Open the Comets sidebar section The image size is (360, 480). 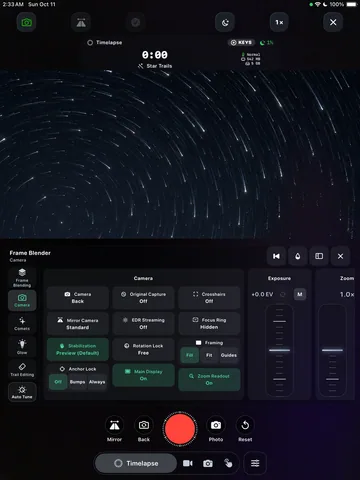(x=22, y=324)
